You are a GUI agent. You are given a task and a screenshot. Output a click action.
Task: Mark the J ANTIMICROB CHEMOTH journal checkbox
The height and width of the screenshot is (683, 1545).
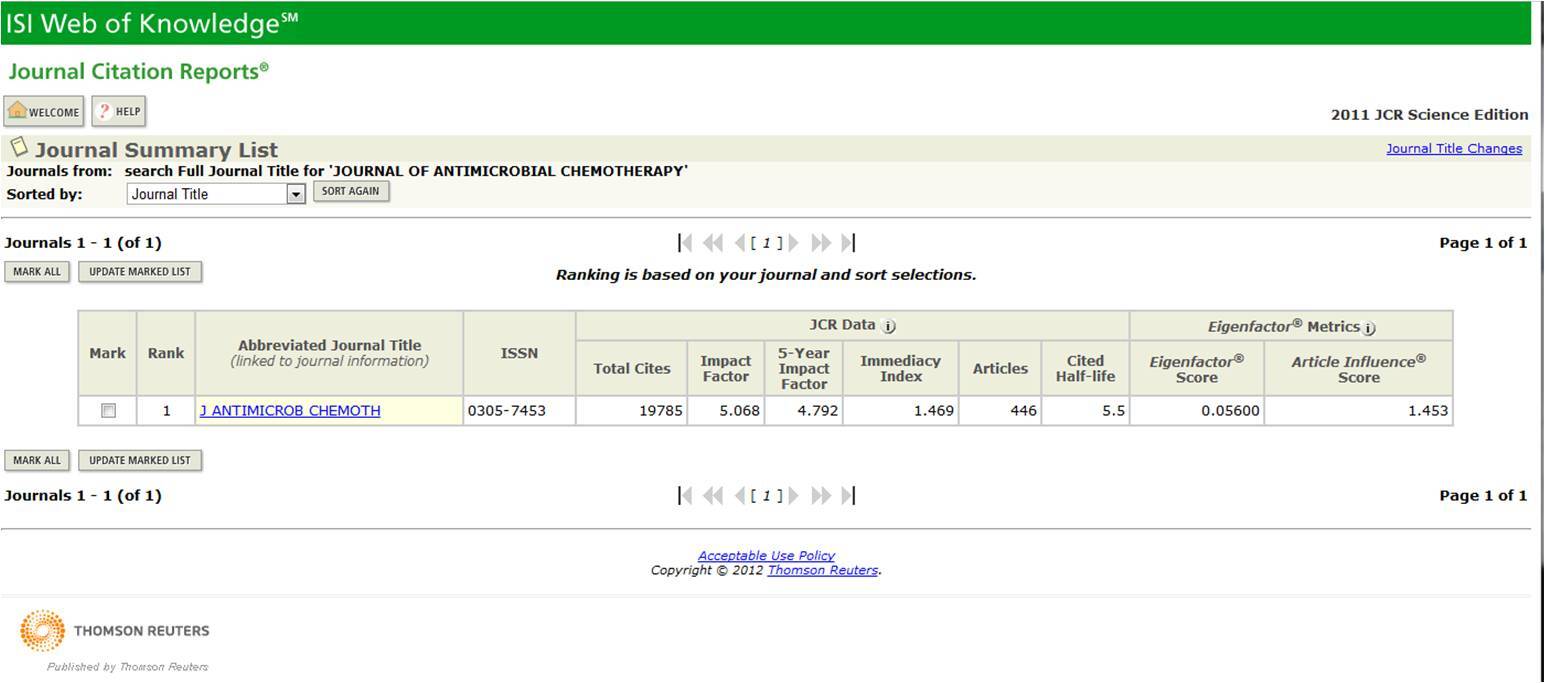108,410
